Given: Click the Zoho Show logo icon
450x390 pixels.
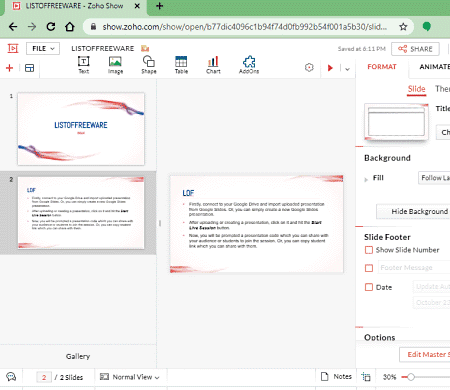Looking at the screenshot, I should pyautogui.click(x=13, y=49).
